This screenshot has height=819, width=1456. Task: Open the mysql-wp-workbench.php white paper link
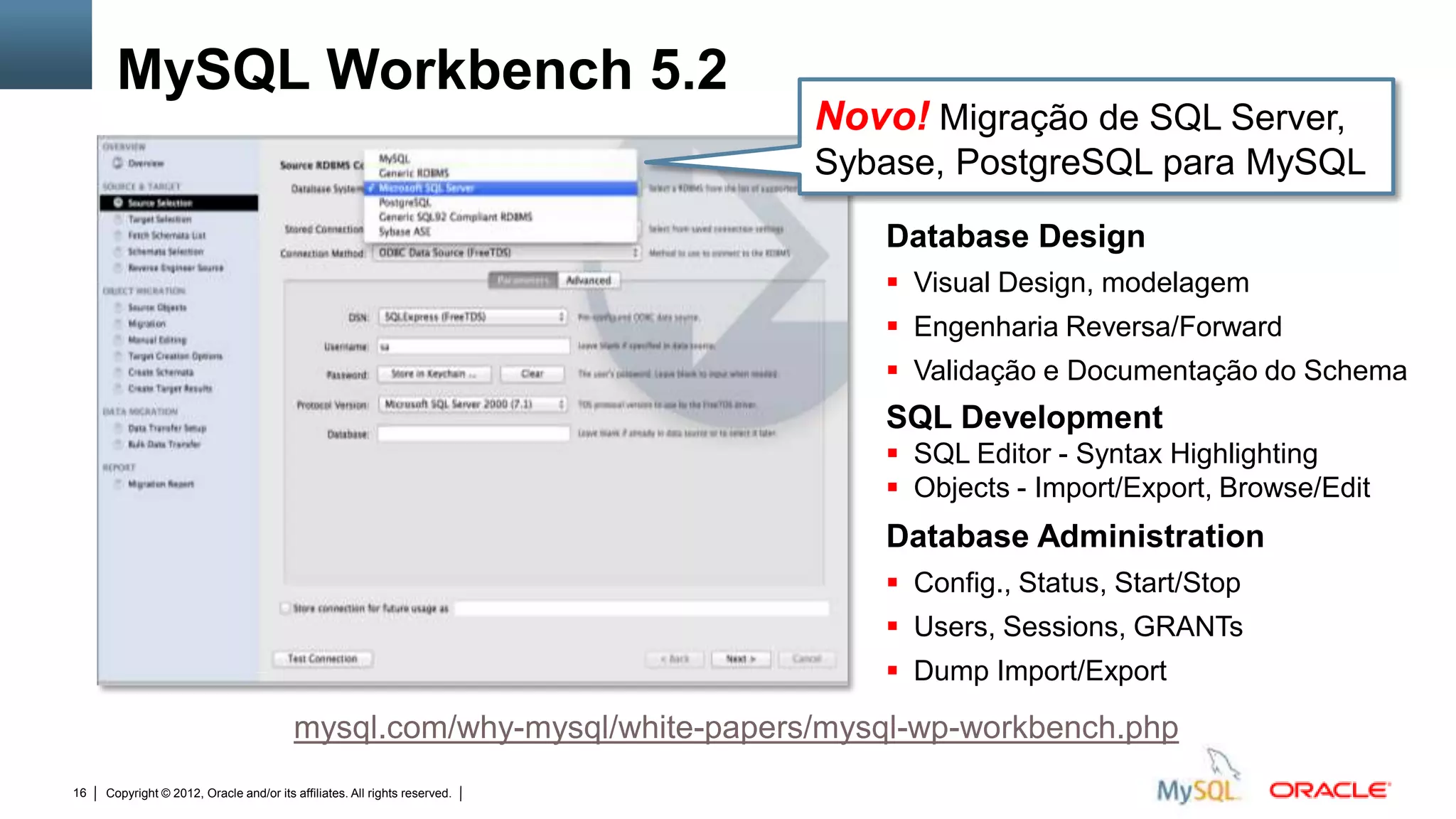click(x=736, y=728)
